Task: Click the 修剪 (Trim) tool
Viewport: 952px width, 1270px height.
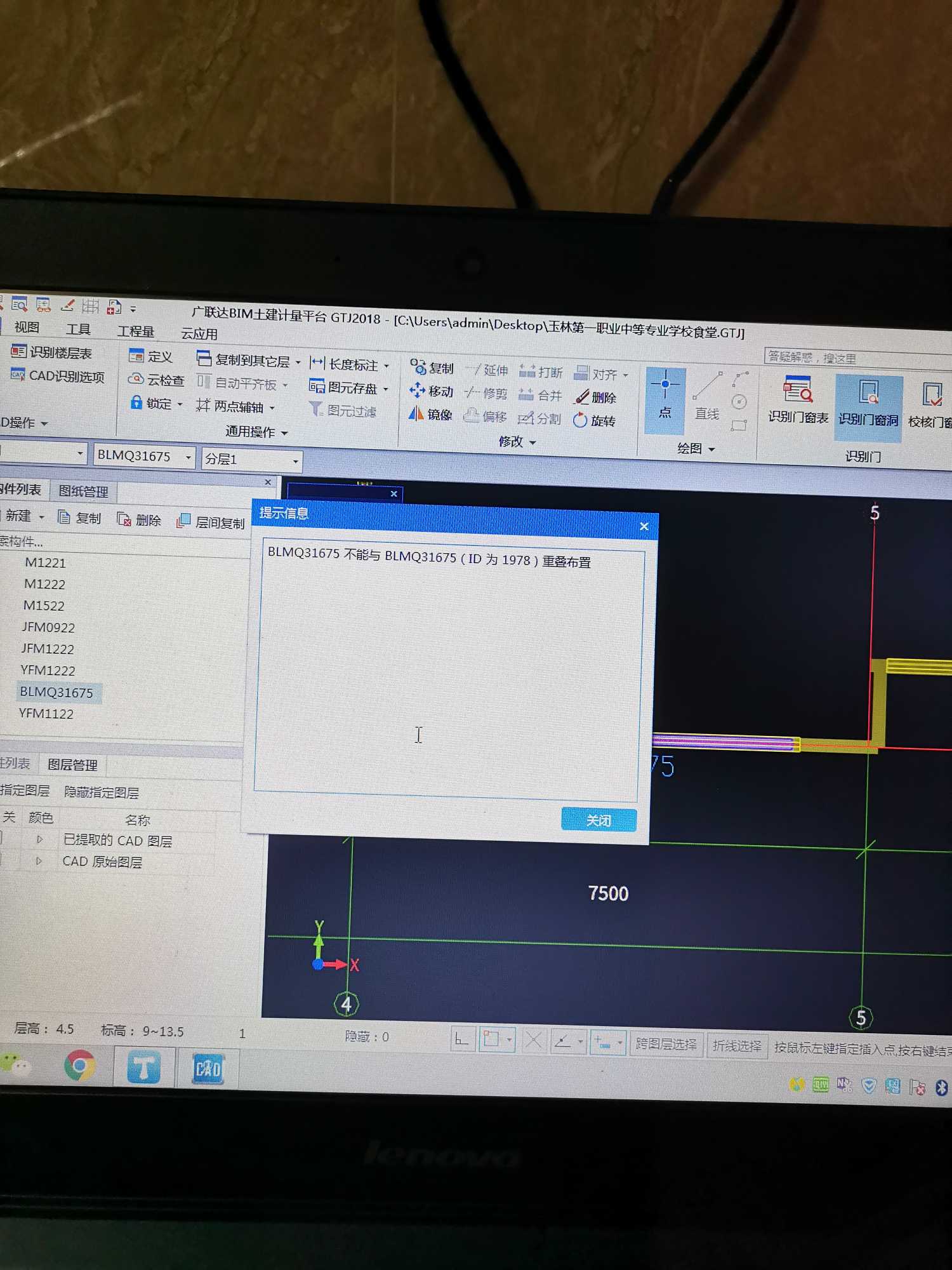Action: pos(486,393)
